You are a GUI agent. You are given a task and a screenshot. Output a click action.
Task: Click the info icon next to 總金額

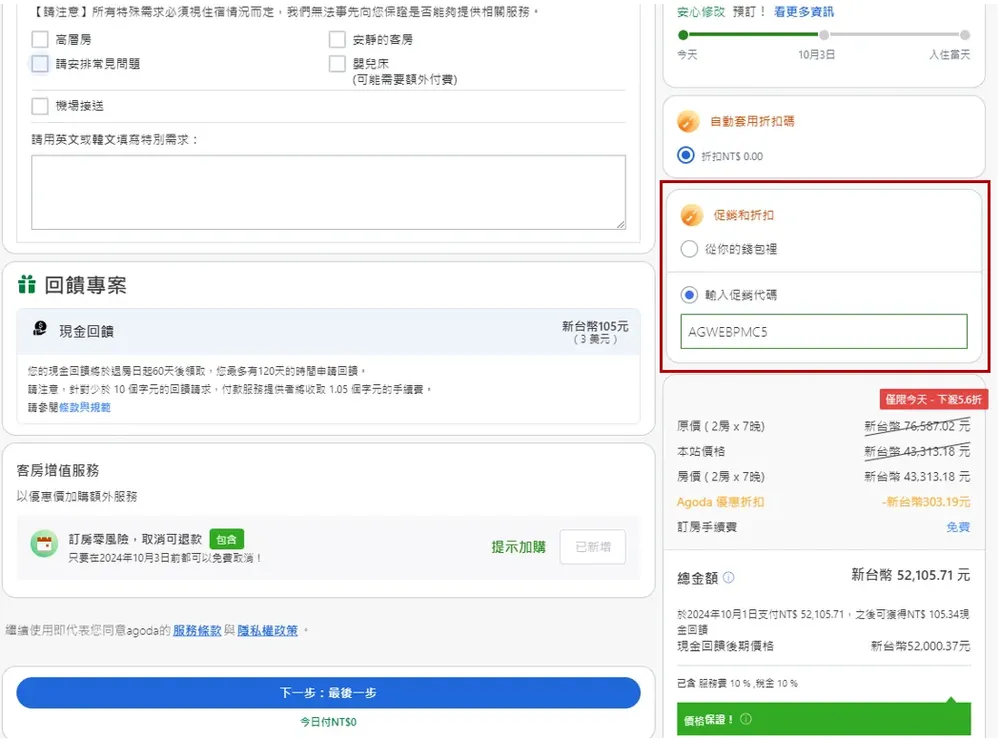click(729, 578)
